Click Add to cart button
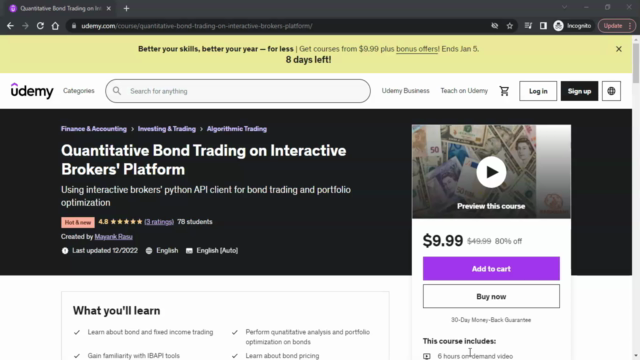Screen dimensions: 640x360 click(491, 269)
